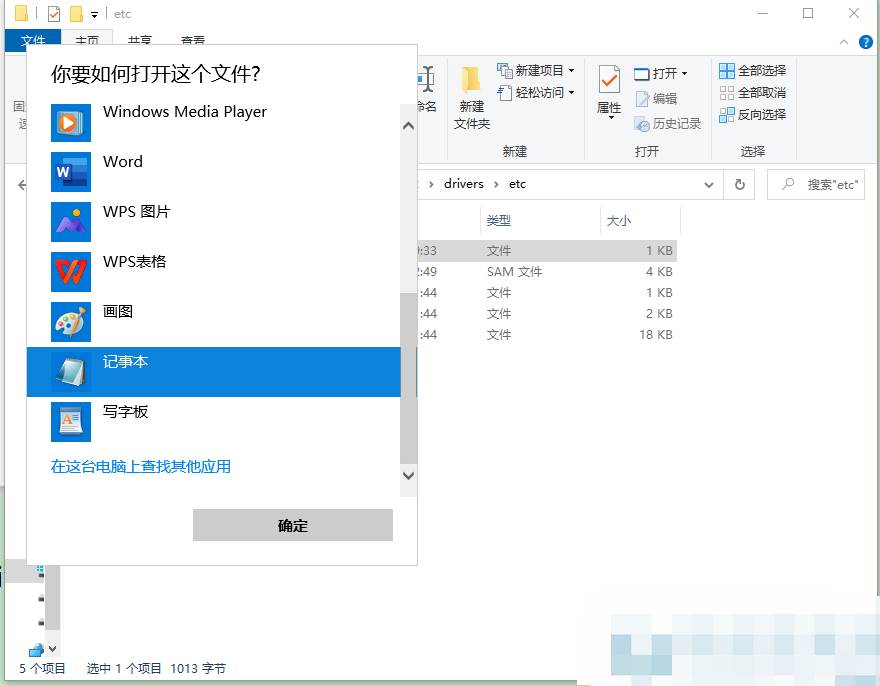Expand the path chevron before etc

pyautogui.click(x=496, y=184)
